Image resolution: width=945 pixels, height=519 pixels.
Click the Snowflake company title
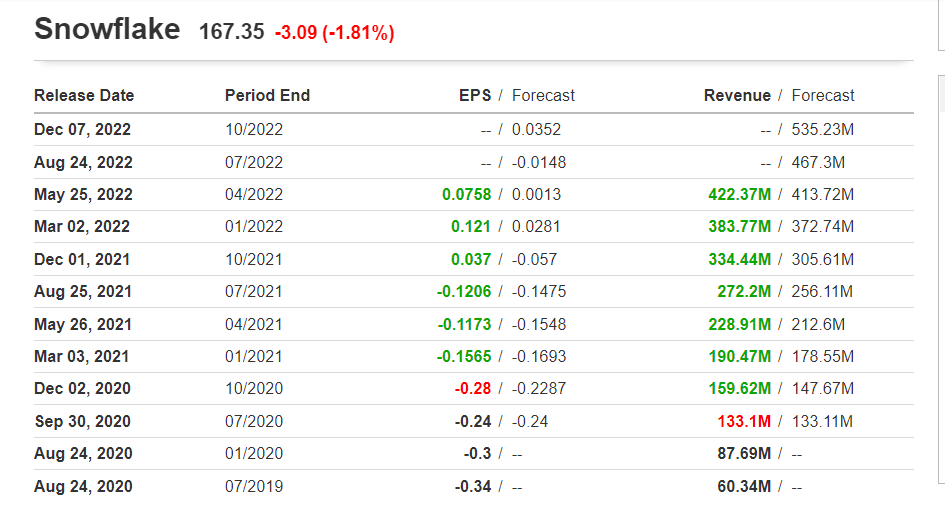tap(107, 29)
